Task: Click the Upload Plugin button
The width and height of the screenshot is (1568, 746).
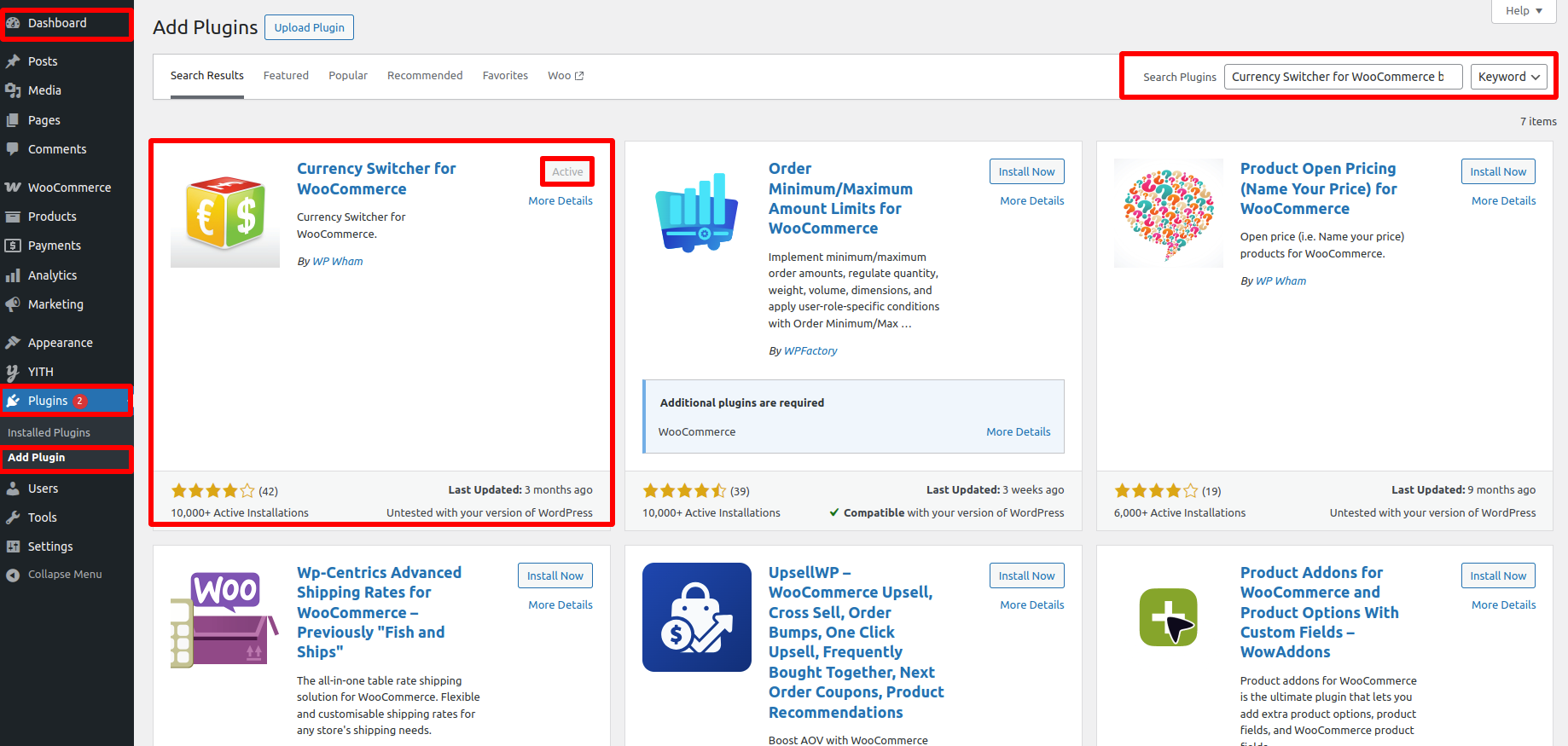Action: (x=309, y=27)
